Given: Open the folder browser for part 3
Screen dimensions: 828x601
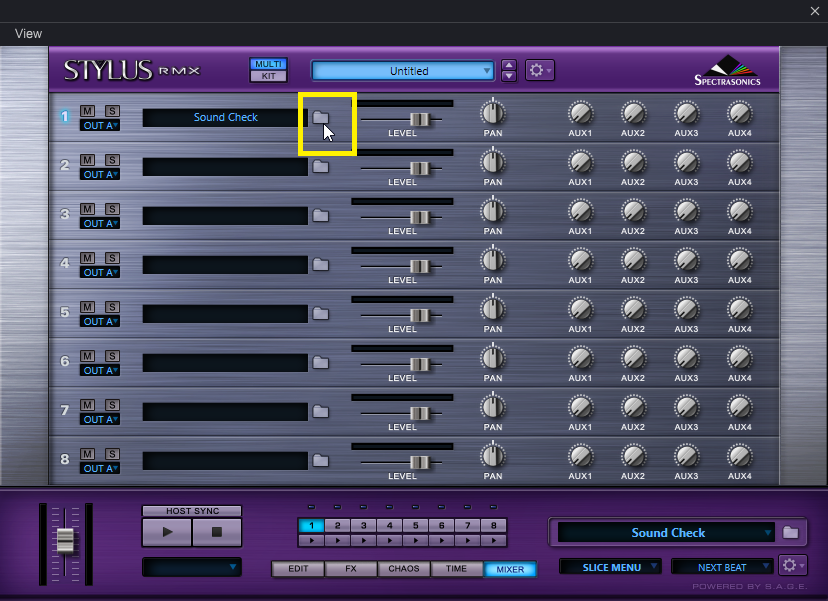Looking at the screenshot, I should click(321, 215).
